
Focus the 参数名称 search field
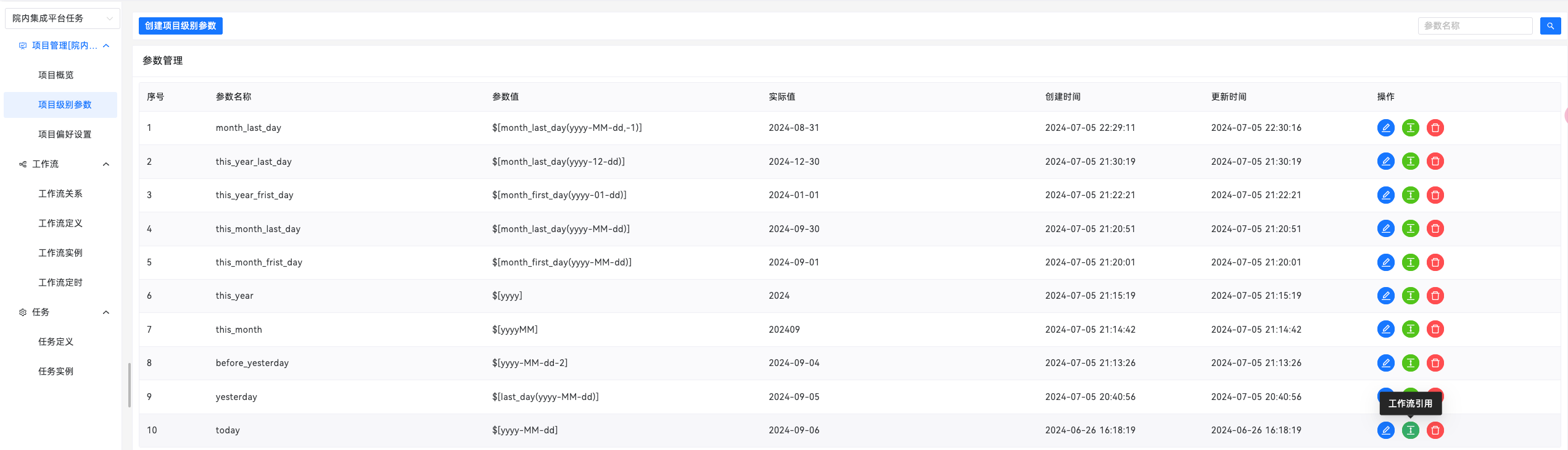point(1475,26)
